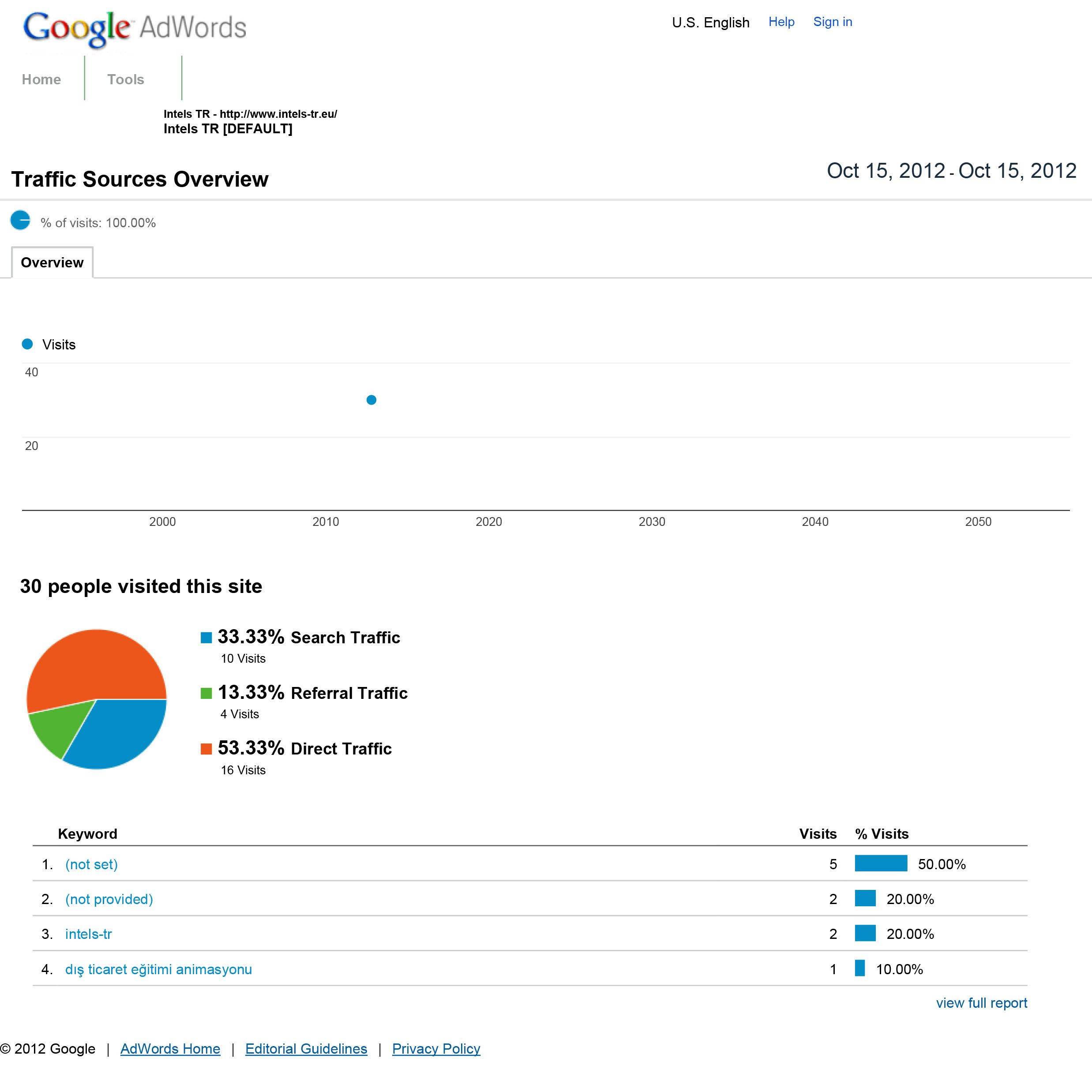1092x1092 pixels.
Task: Open the AdWords Home footer link
Action: 170,1048
